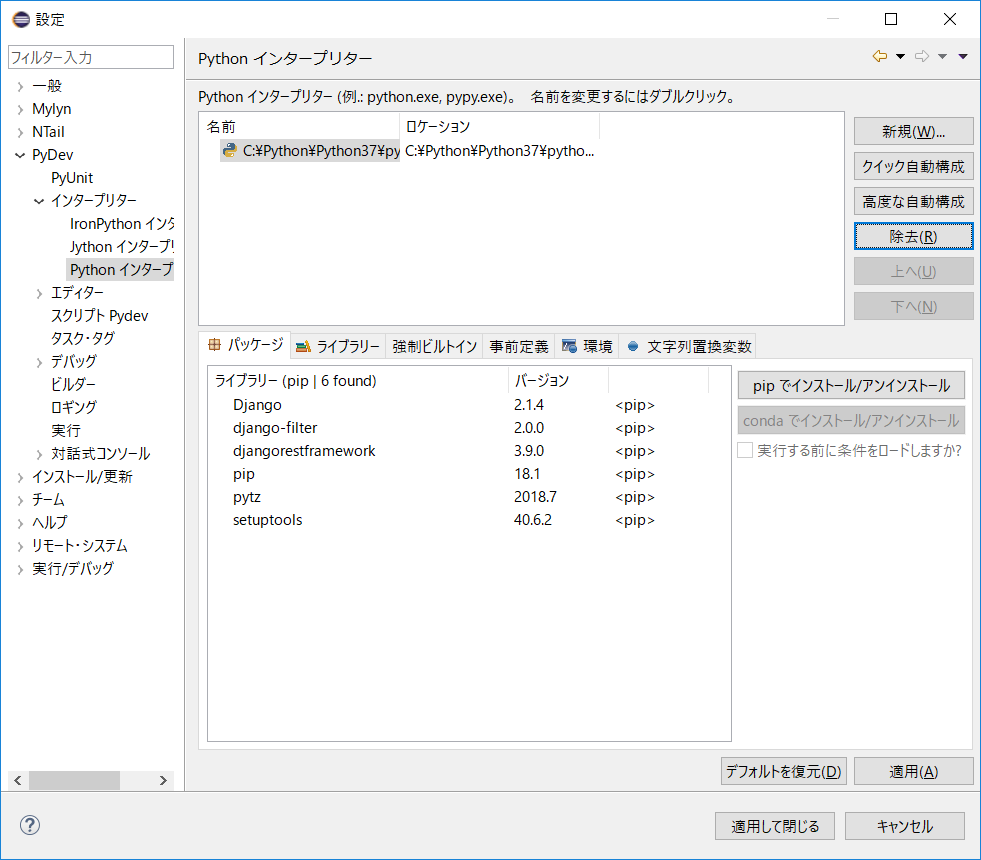
Task: Click the forward navigation arrow icon
Action: pos(922,56)
